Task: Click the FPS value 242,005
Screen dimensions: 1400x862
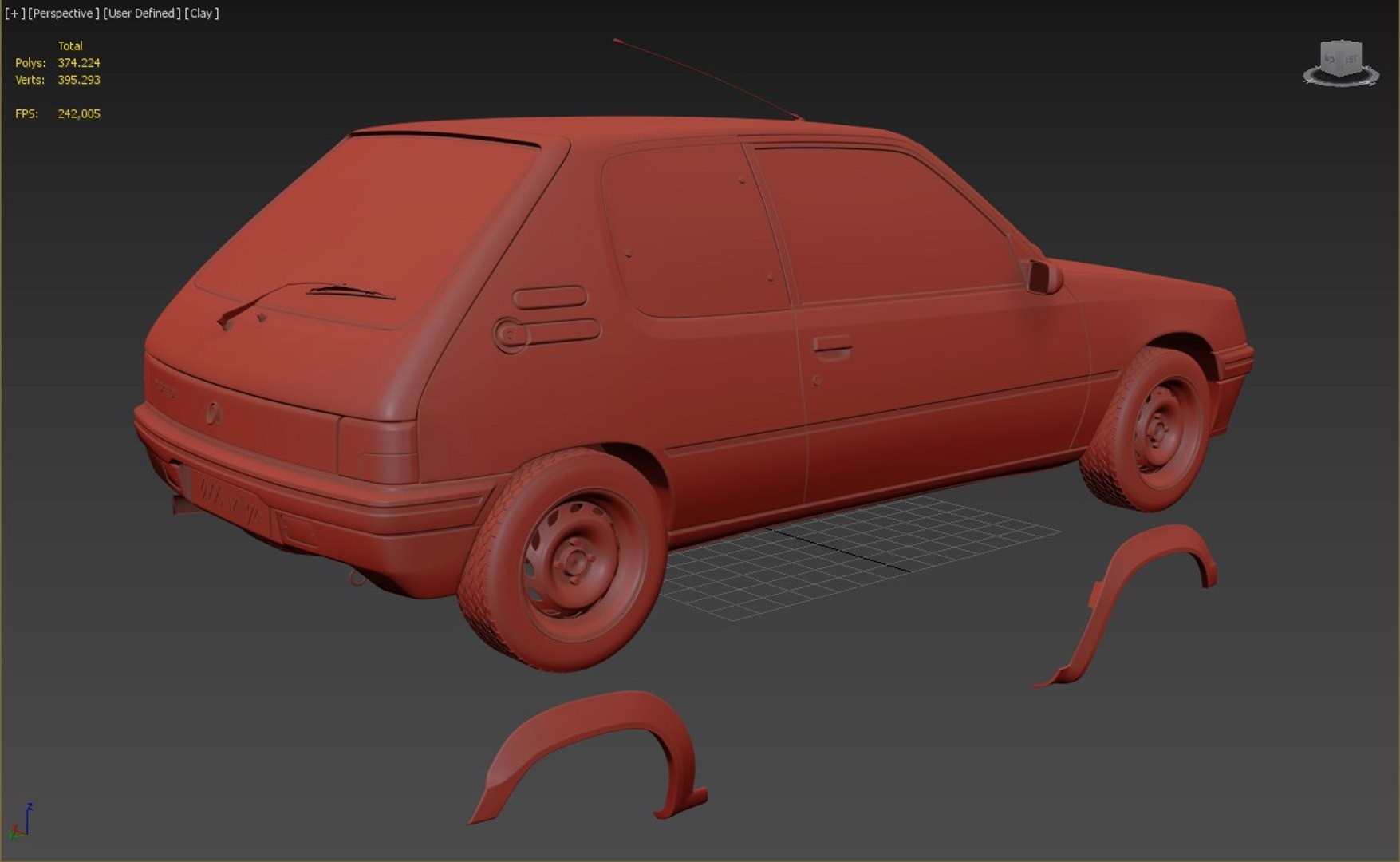Action: tap(79, 114)
